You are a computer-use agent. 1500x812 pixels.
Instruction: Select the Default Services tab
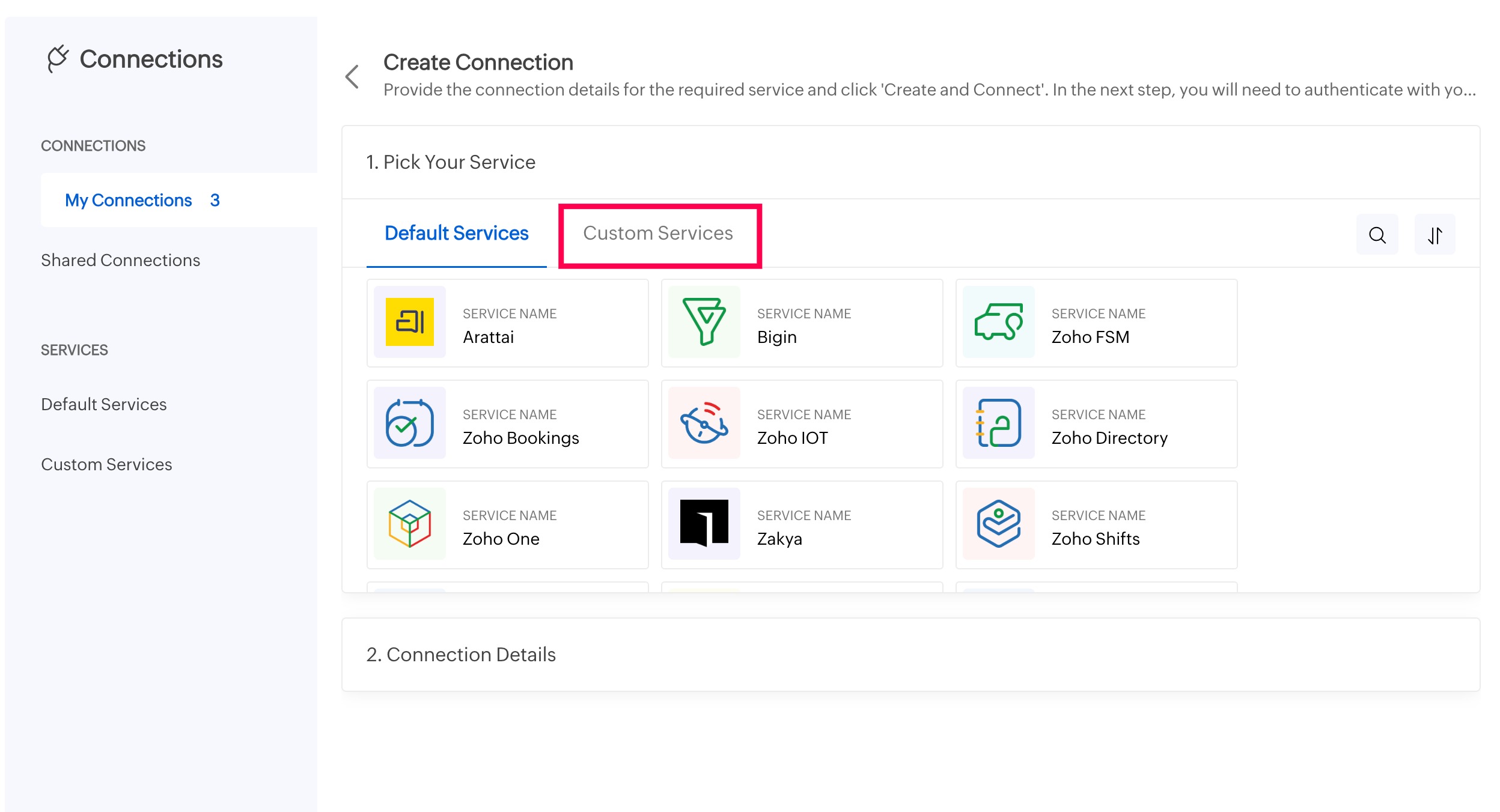456,233
